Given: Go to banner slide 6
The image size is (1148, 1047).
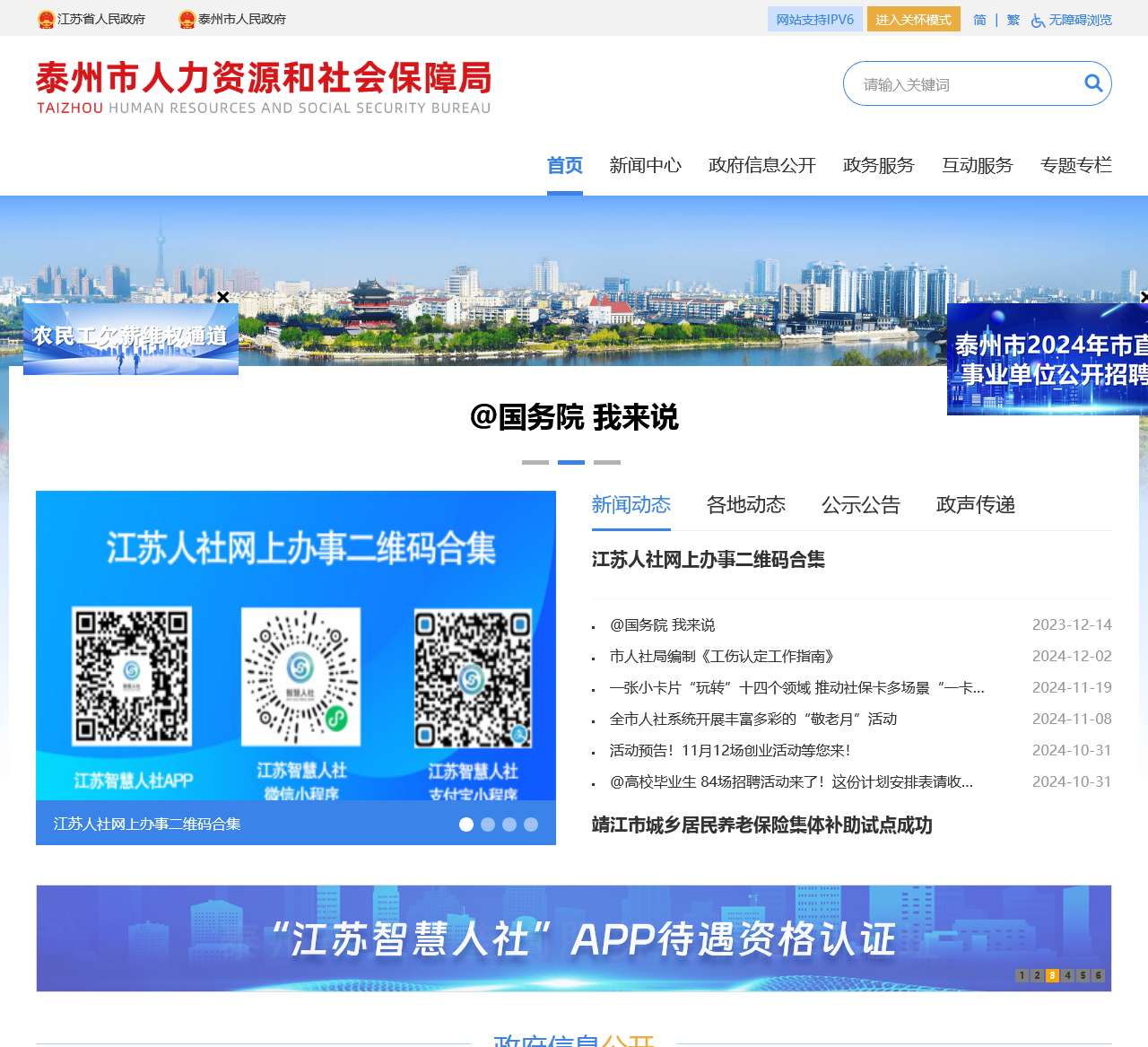Looking at the screenshot, I should point(1098,975).
